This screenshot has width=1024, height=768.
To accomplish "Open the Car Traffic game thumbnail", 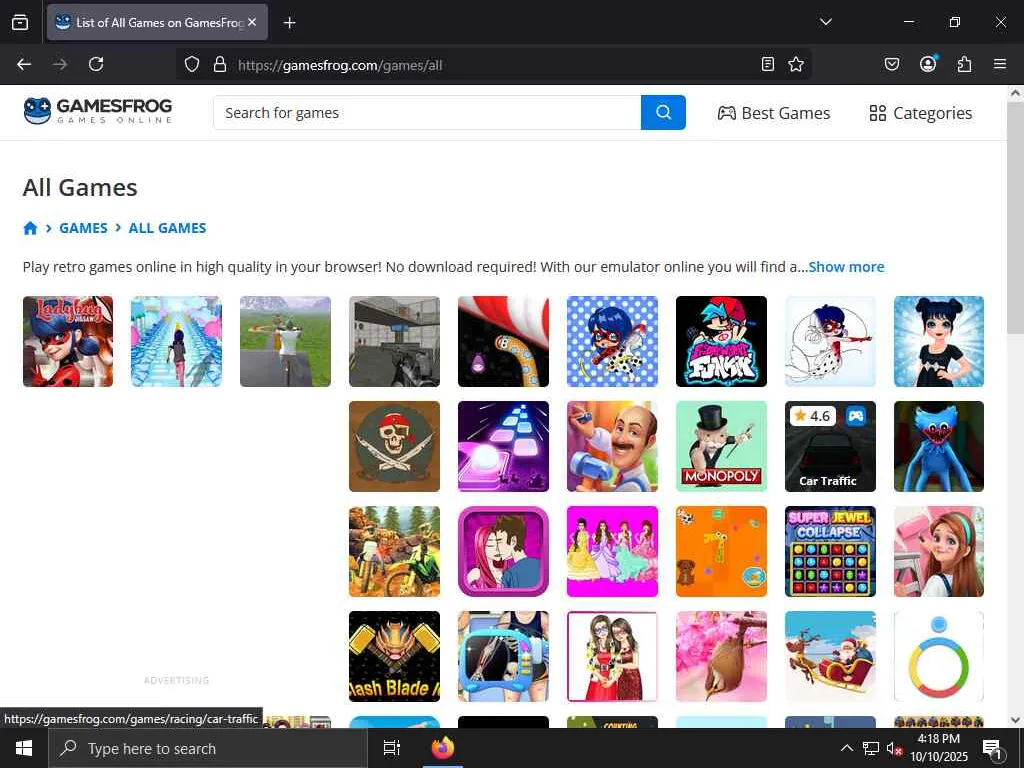I will 830,446.
